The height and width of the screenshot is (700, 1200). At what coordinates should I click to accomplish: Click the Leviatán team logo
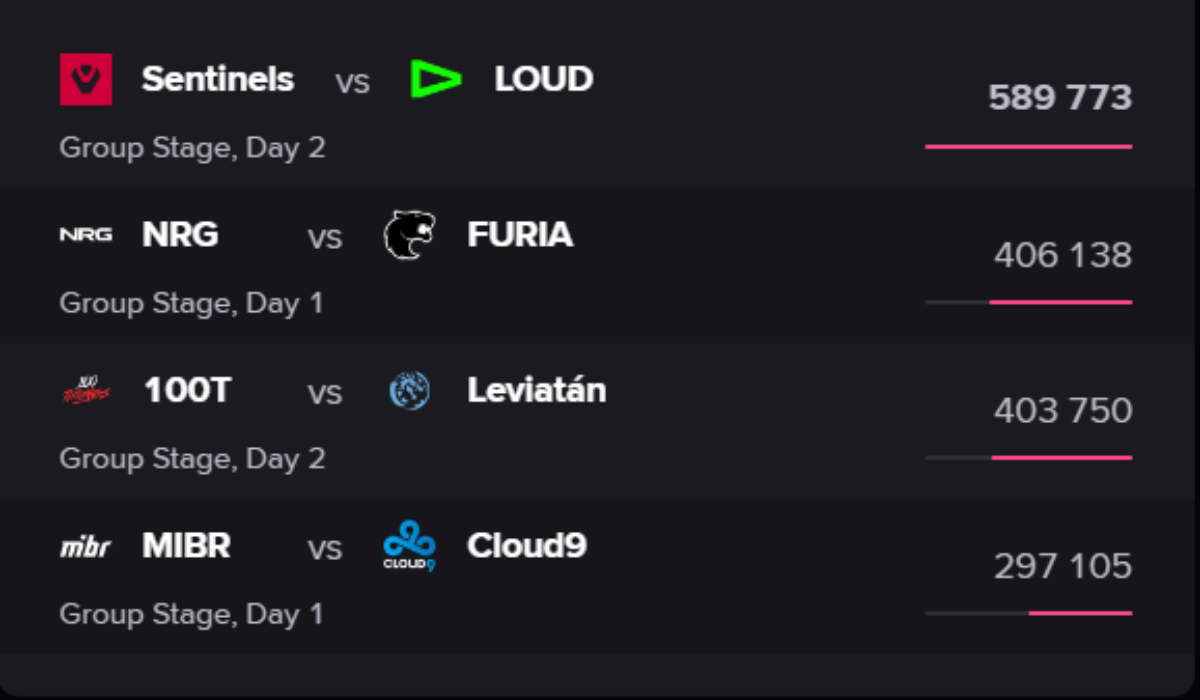[410, 391]
